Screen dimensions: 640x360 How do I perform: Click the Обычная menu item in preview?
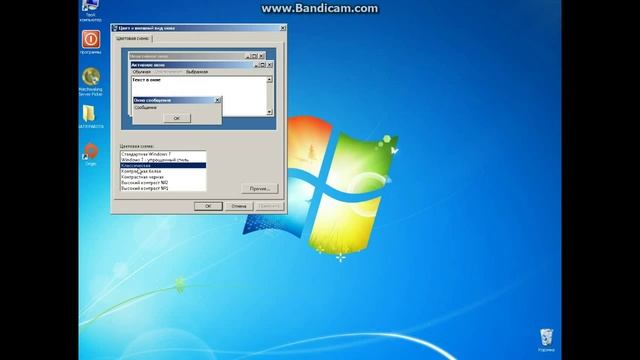pos(142,72)
